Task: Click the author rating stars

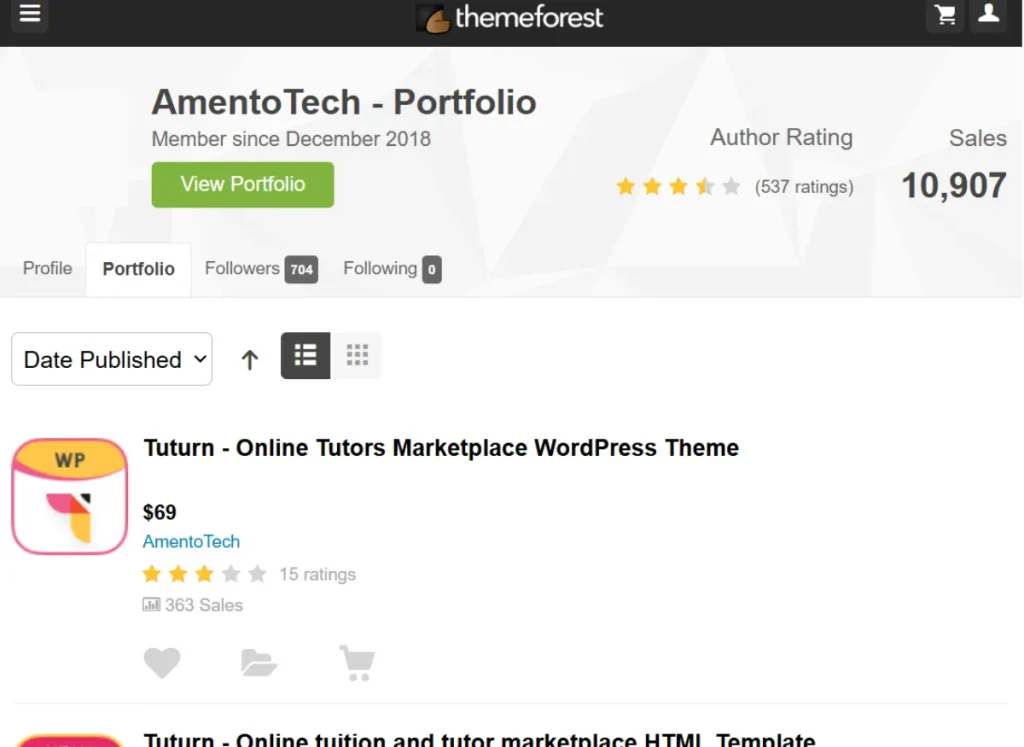Action: pyautogui.click(x=678, y=186)
